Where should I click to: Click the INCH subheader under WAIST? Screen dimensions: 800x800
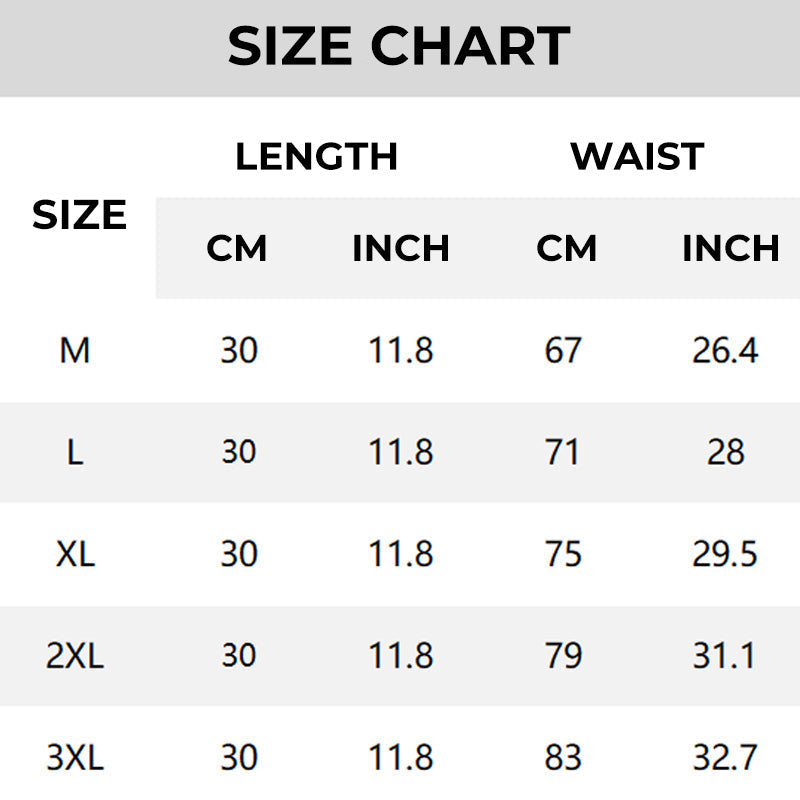click(x=730, y=248)
